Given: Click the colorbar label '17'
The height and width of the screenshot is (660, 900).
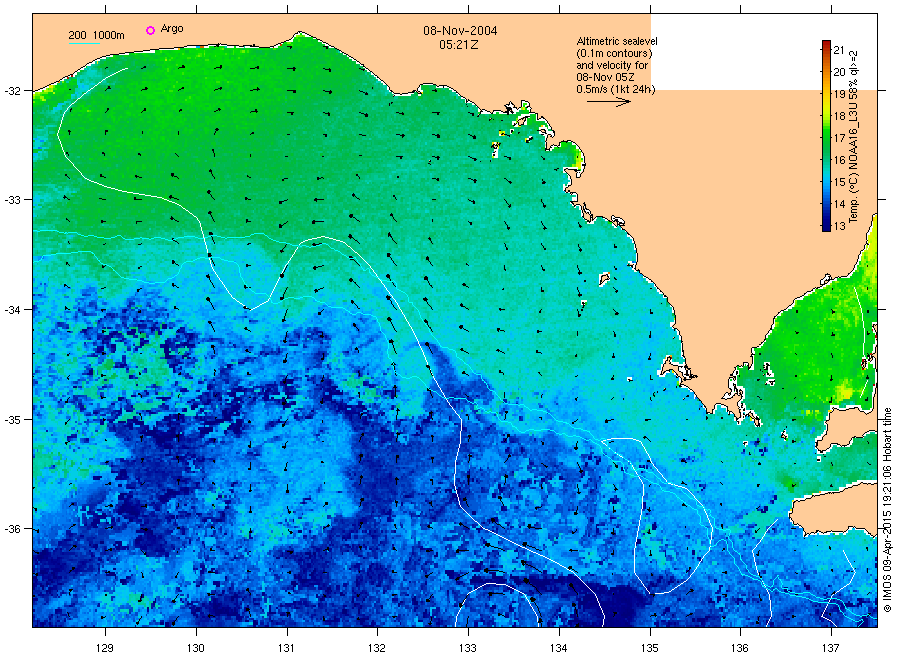Looking at the screenshot, I should tap(840, 138).
